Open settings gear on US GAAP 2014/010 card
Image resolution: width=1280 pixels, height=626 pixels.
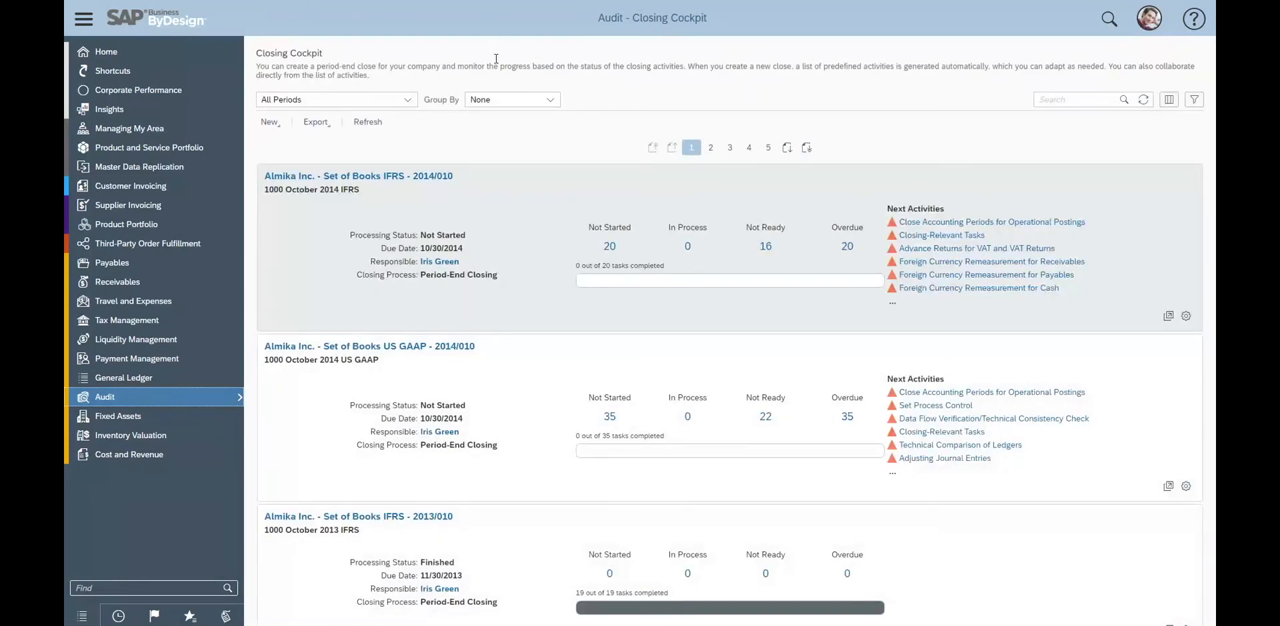[x=1186, y=486]
